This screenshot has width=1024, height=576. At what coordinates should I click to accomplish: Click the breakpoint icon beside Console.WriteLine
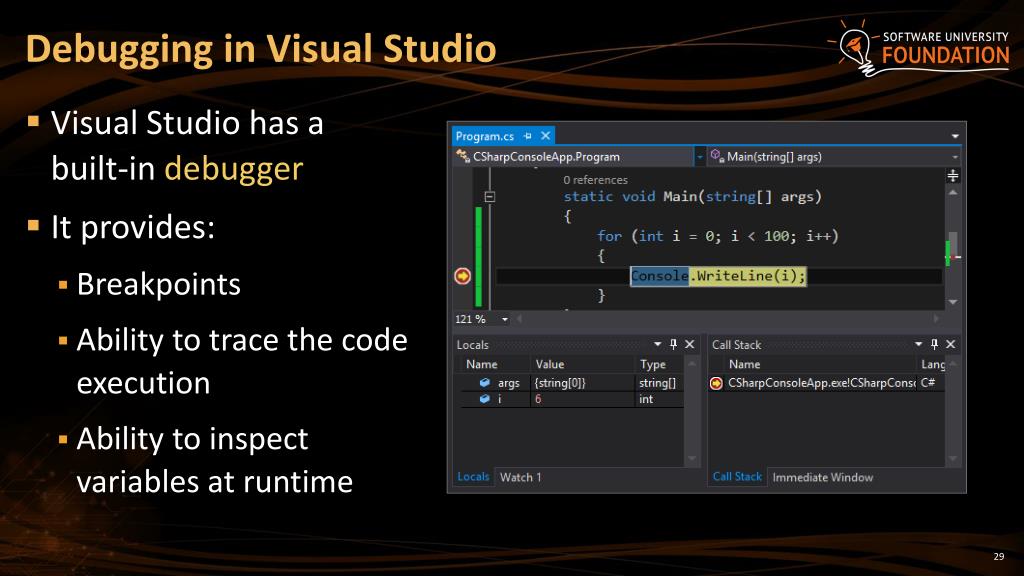462,276
